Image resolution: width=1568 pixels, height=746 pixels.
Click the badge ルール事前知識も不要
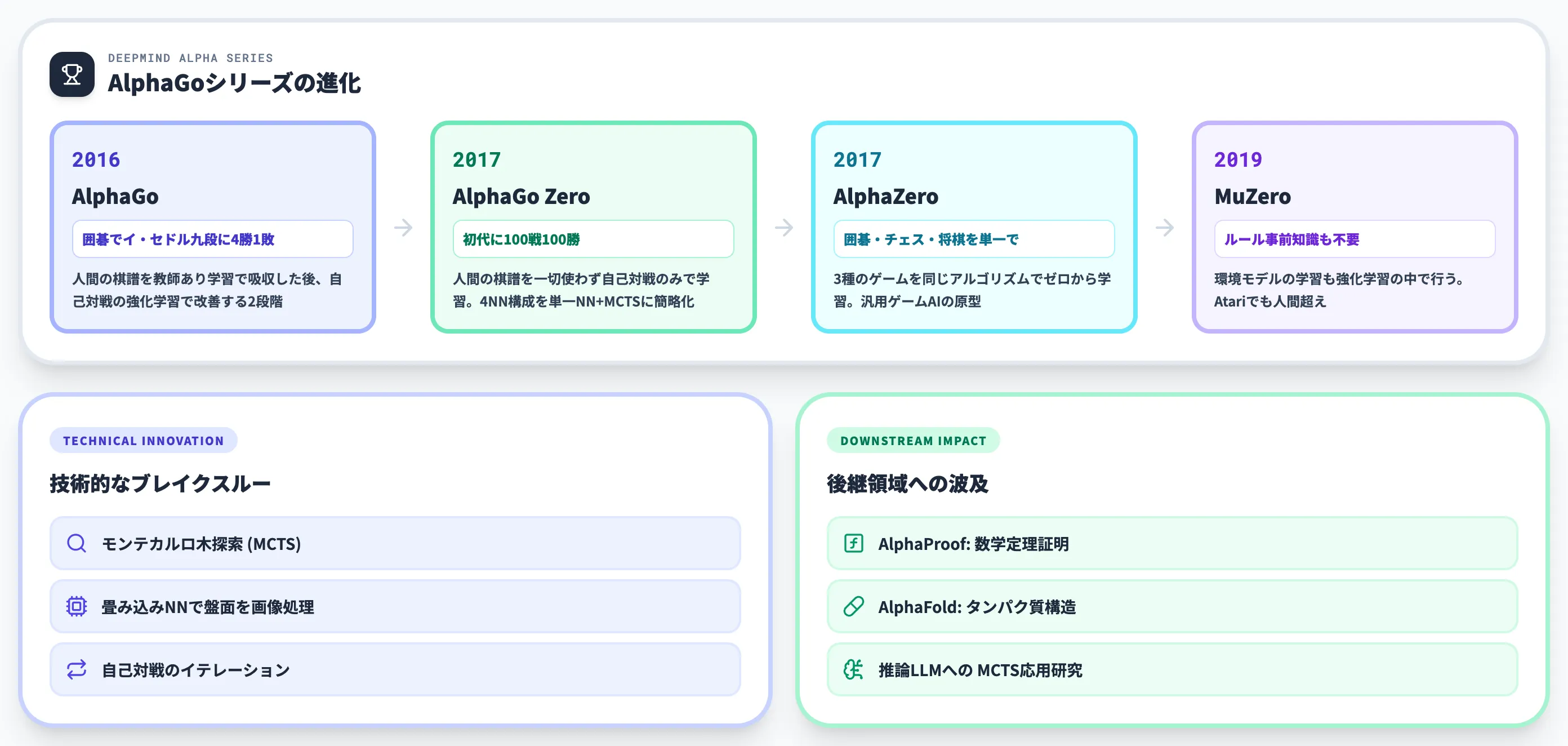point(1355,239)
